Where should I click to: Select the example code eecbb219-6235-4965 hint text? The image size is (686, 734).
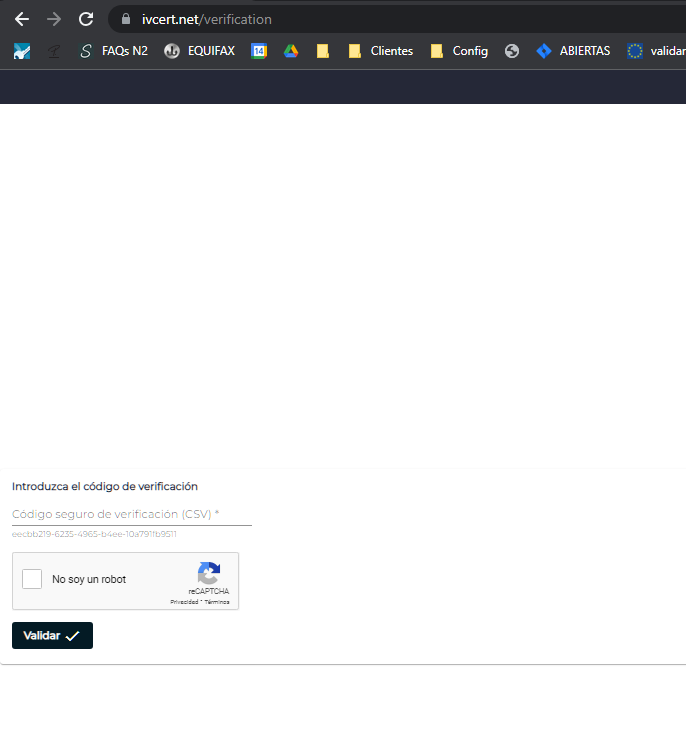coord(94,534)
